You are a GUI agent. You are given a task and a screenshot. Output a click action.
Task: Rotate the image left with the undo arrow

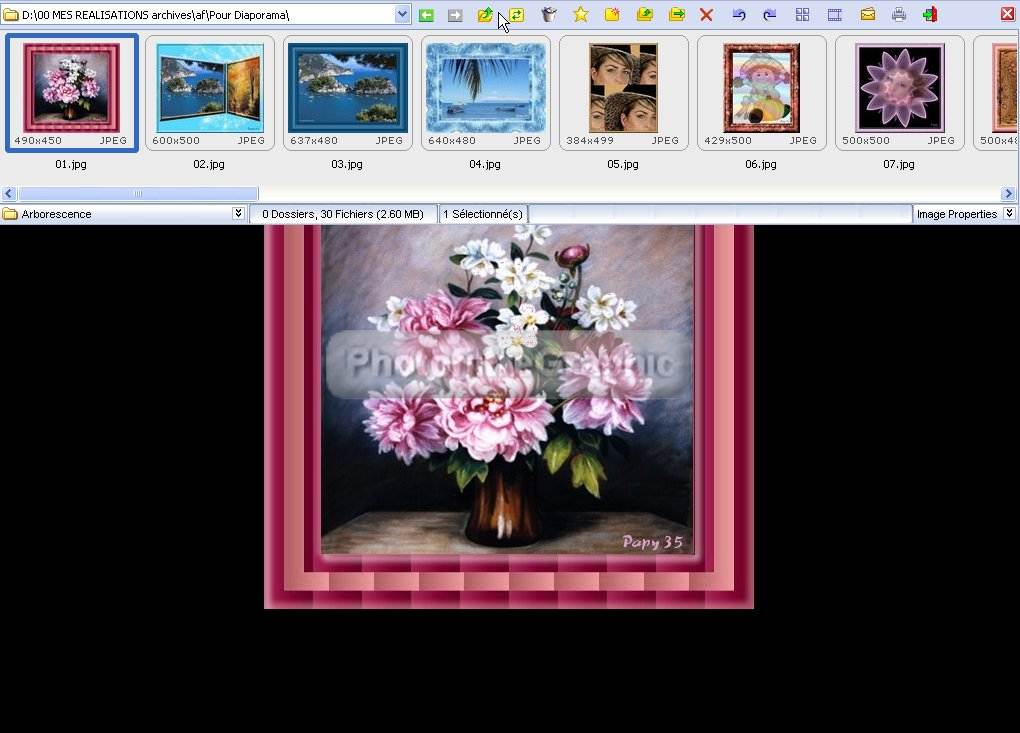pos(739,15)
